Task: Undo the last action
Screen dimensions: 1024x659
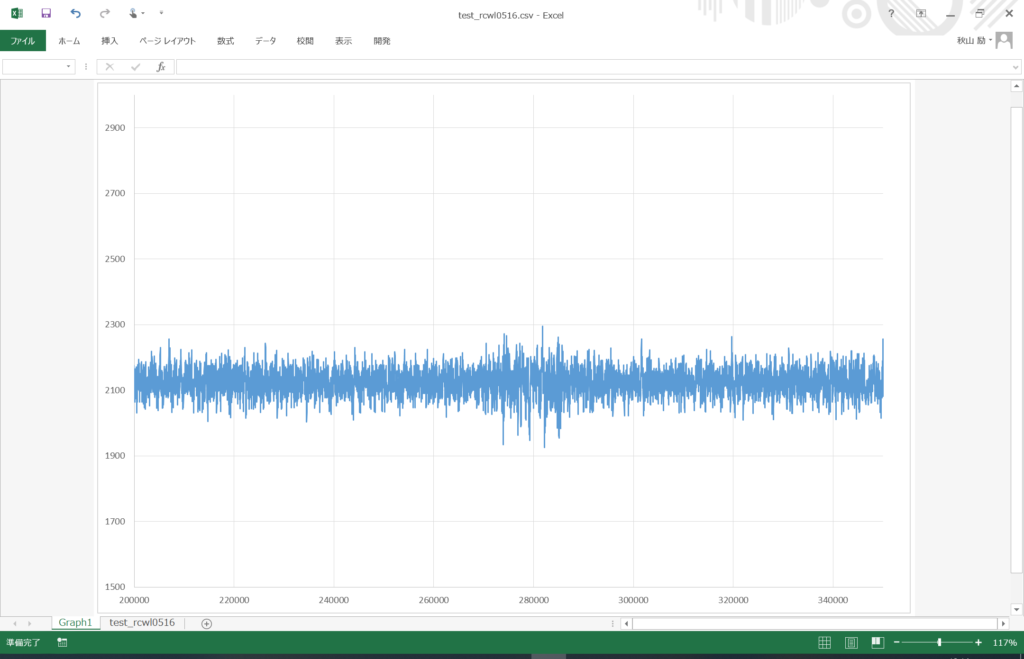Action: coord(75,13)
